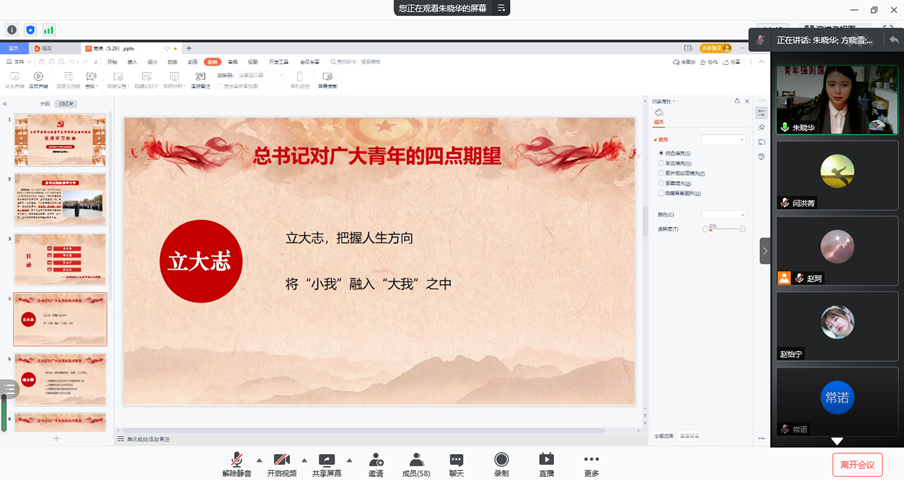
Task: Click the unmute microphone icon
Action: [237, 460]
